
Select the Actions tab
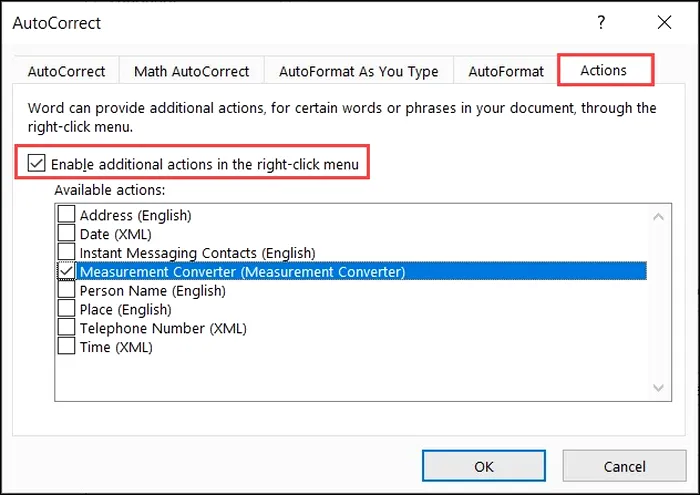click(x=604, y=71)
